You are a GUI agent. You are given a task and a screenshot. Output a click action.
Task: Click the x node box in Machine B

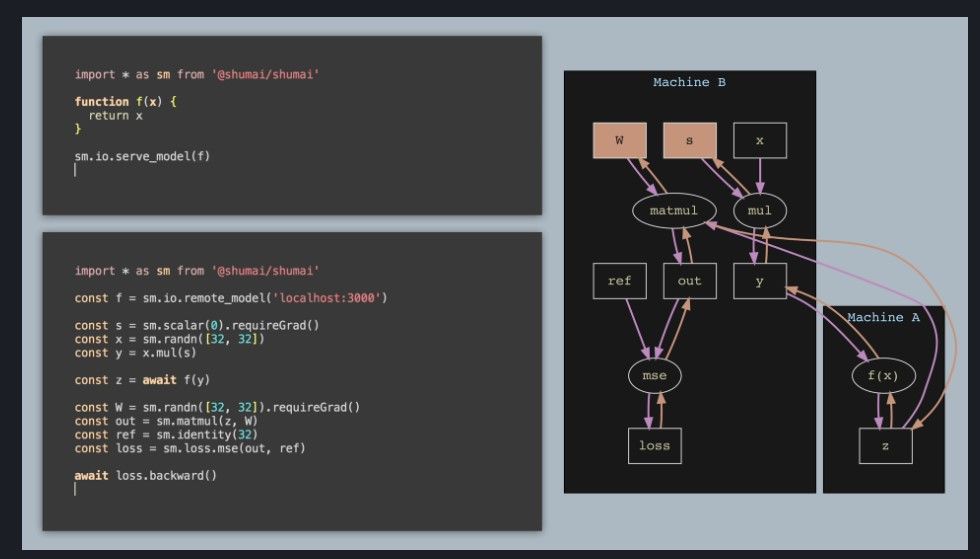coord(760,141)
